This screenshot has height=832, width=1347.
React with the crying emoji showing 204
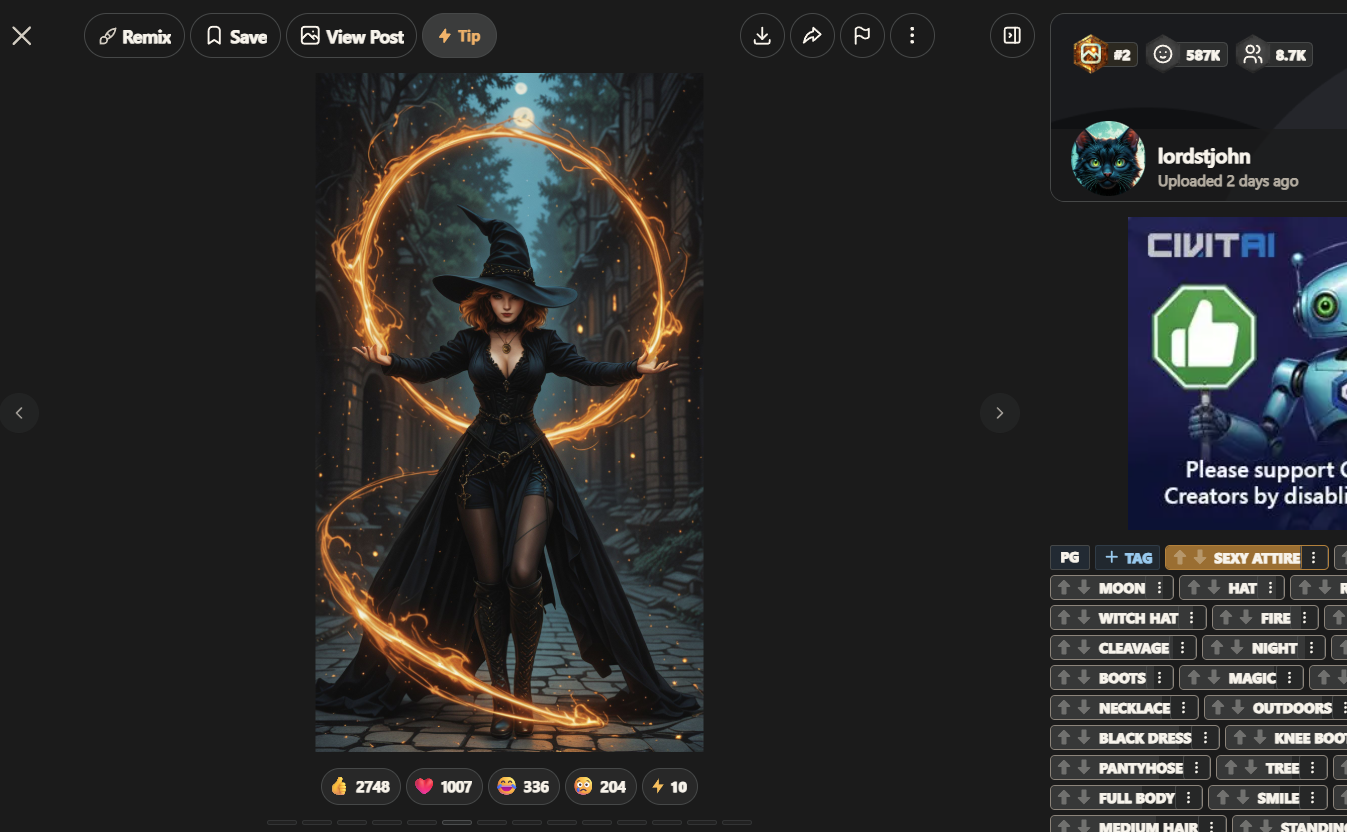[600, 787]
